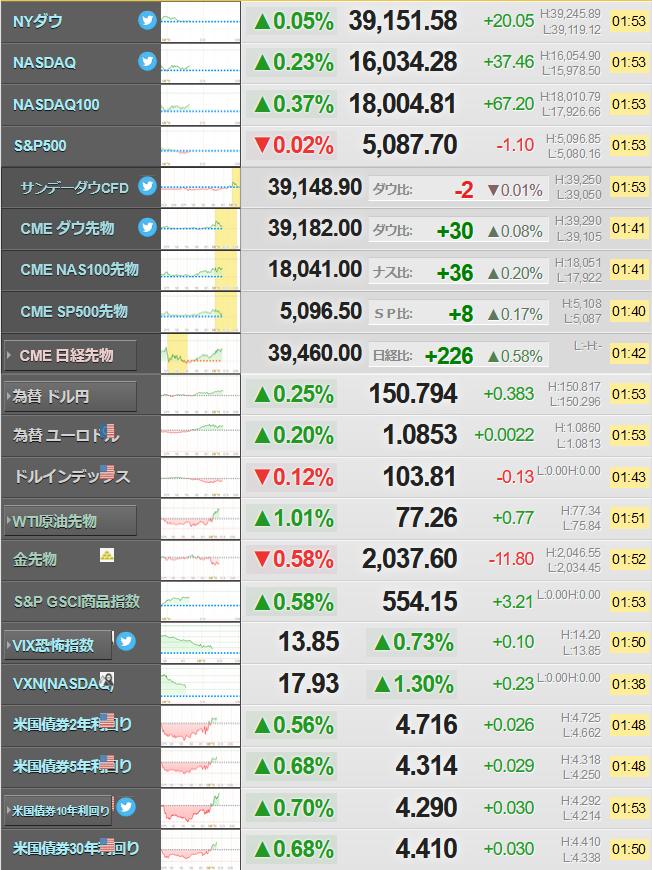
Task: Click the ドル円 rate 150.794
Action: tap(413, 394)
